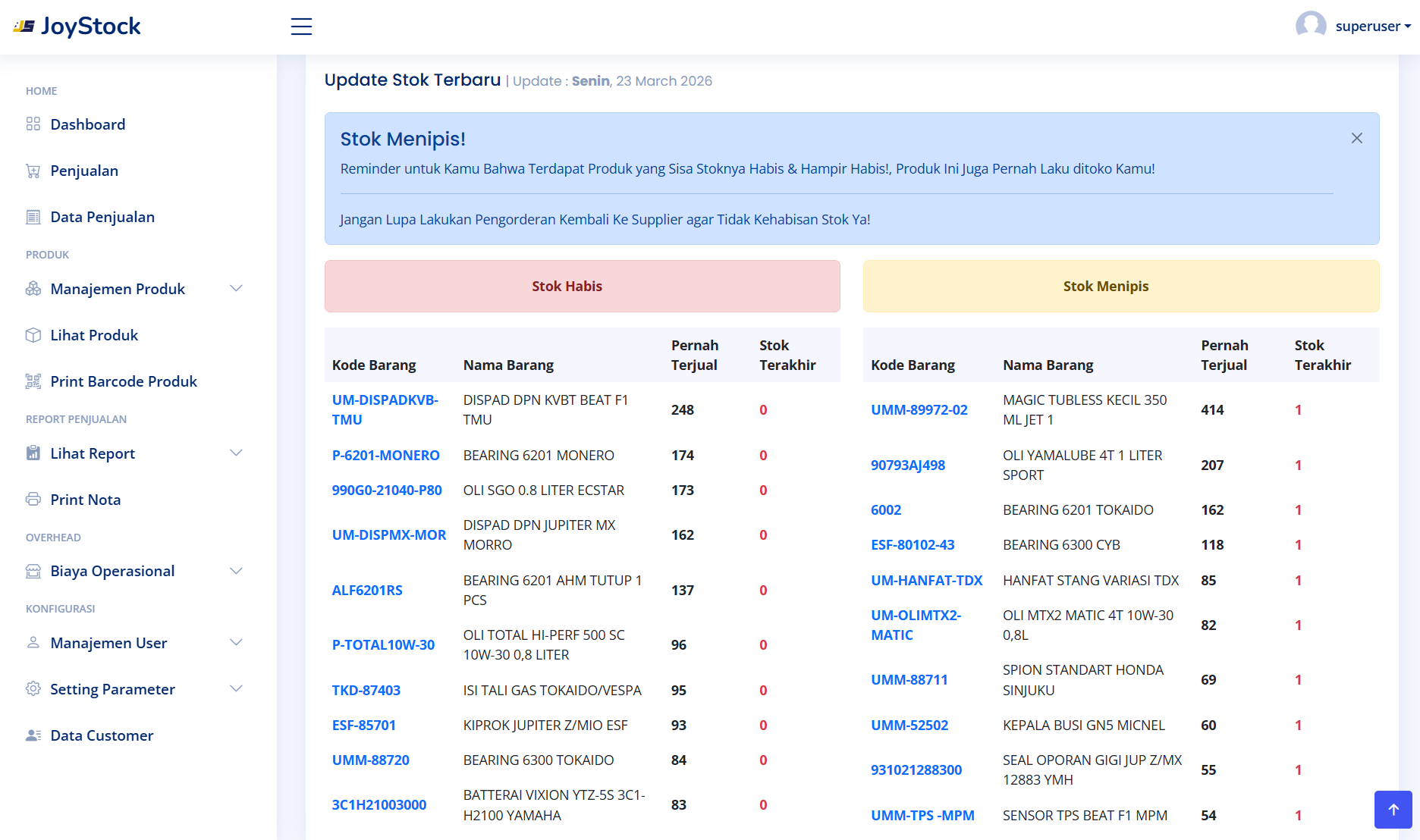Open product link ESF-85701

[x=364, y=726]
